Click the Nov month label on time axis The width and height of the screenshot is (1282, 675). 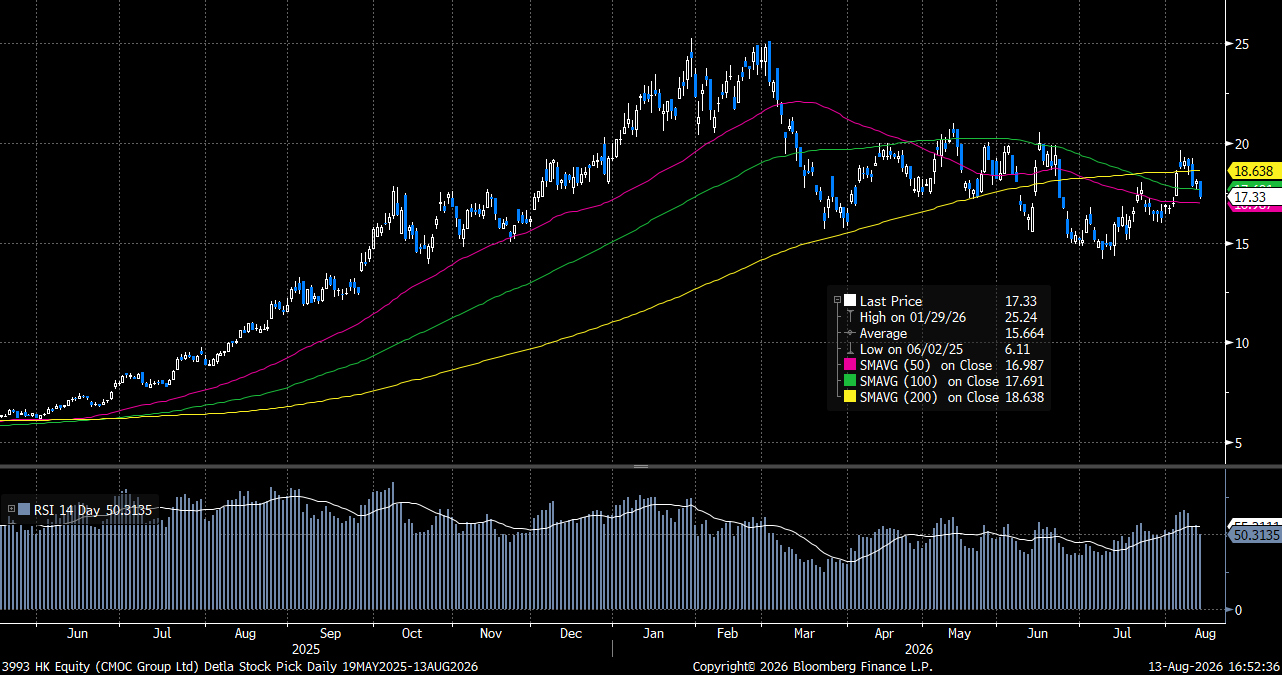490,634
